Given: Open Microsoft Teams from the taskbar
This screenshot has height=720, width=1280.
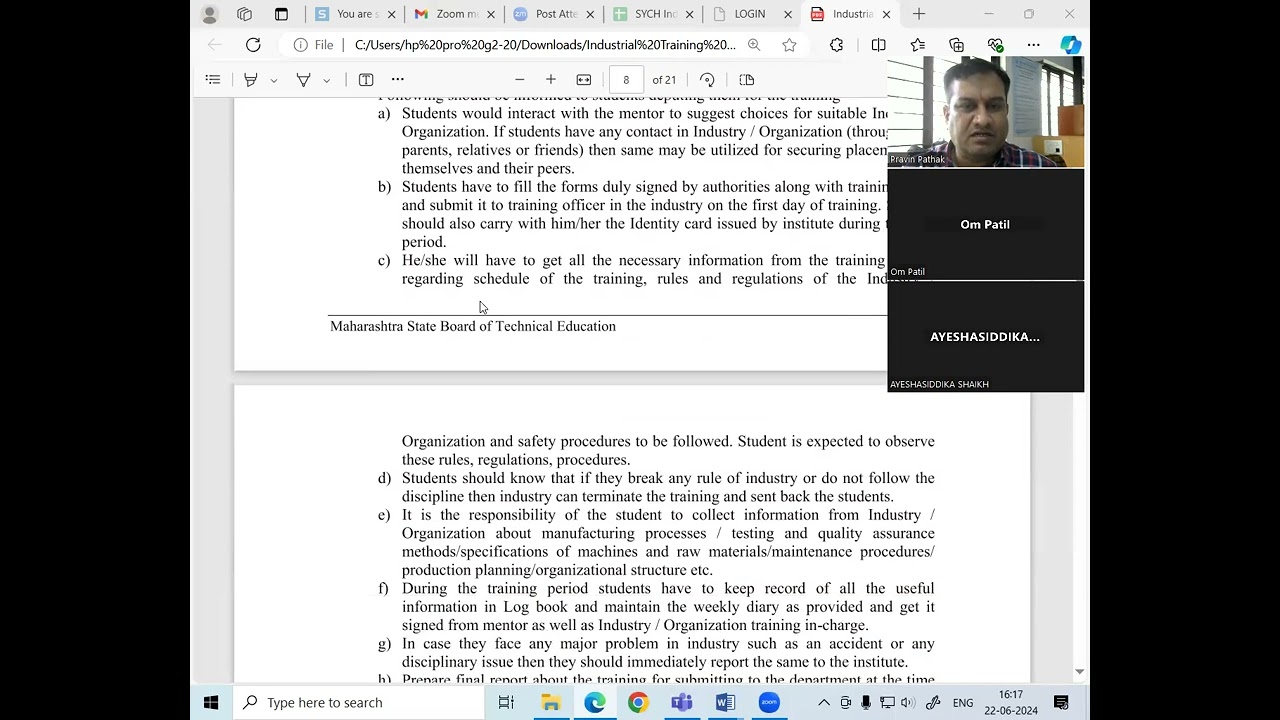Looking at the screenshot, I should pos(682,703).
